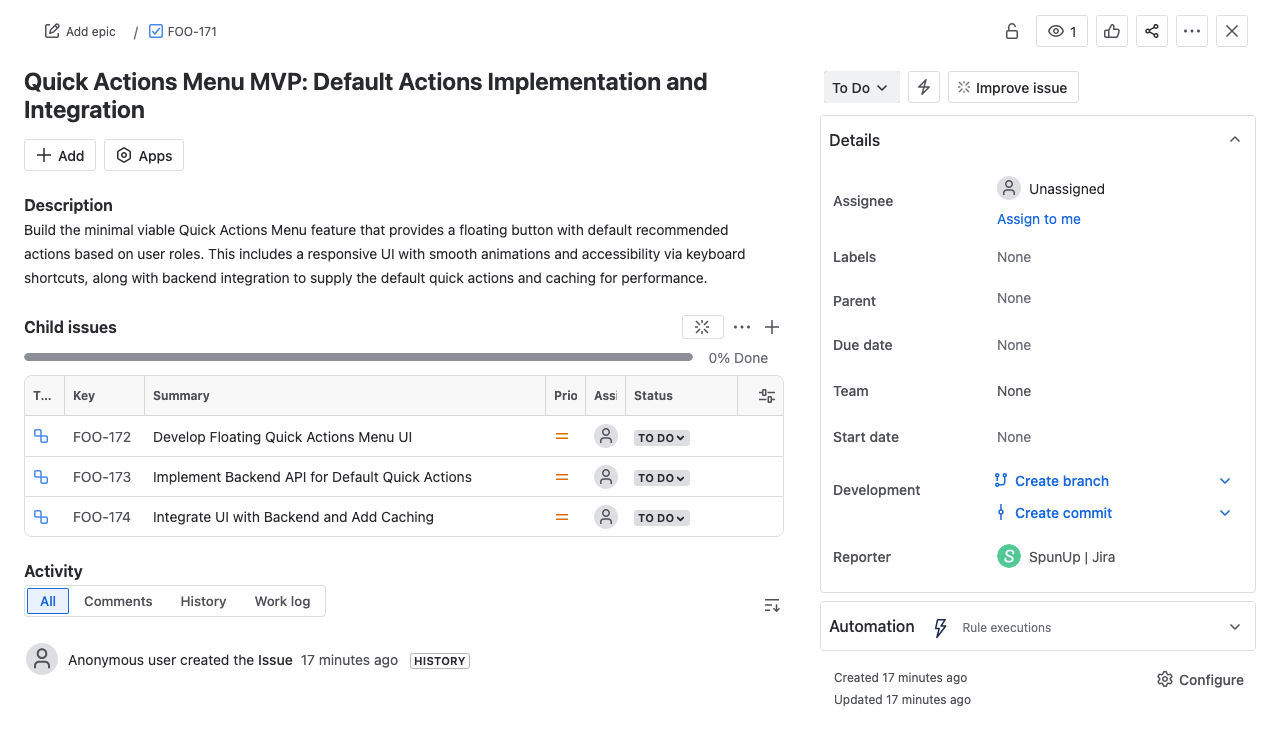Open the To Do status dropdown
The image size is (1278, 741).
click(x=861, y=87)
